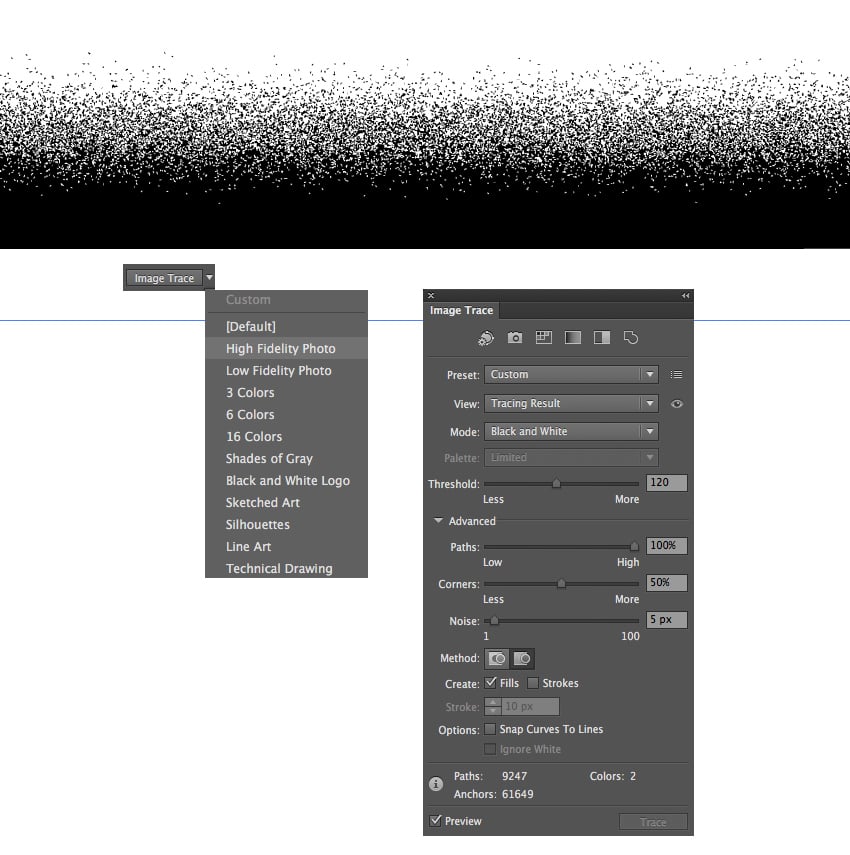Click the Threshold value field showing 120
850x855 pixels.
click(667, 483)
